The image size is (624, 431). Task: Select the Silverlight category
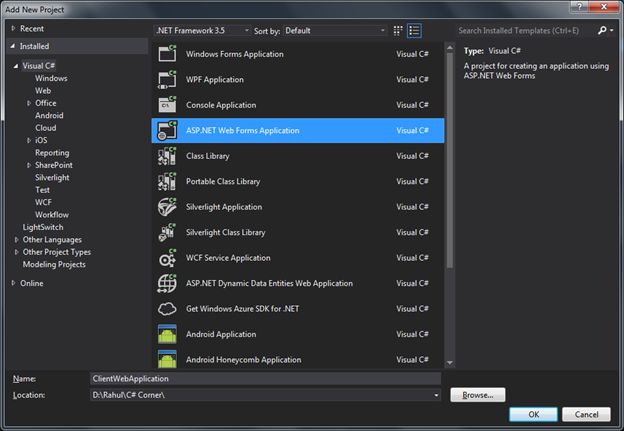(52, 177)
